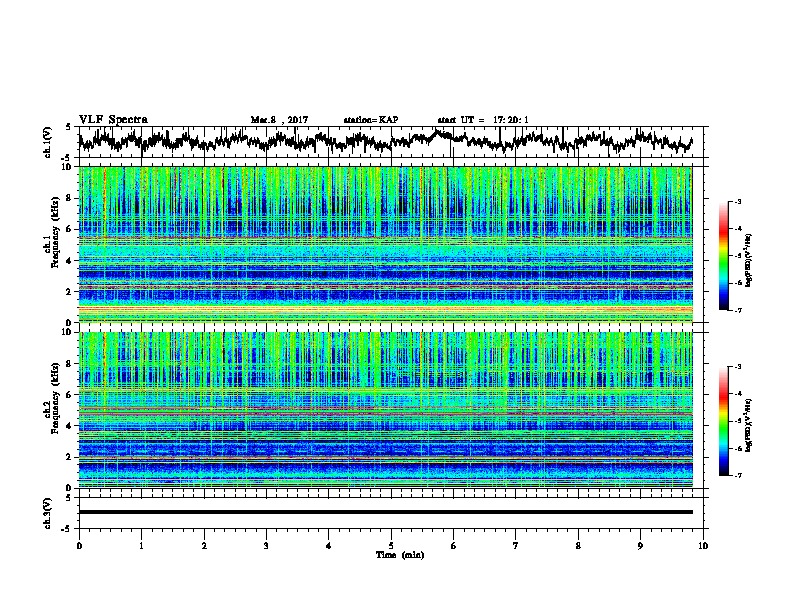Click the "-7" value on lower color bar
792x612 pixels.
737,476
